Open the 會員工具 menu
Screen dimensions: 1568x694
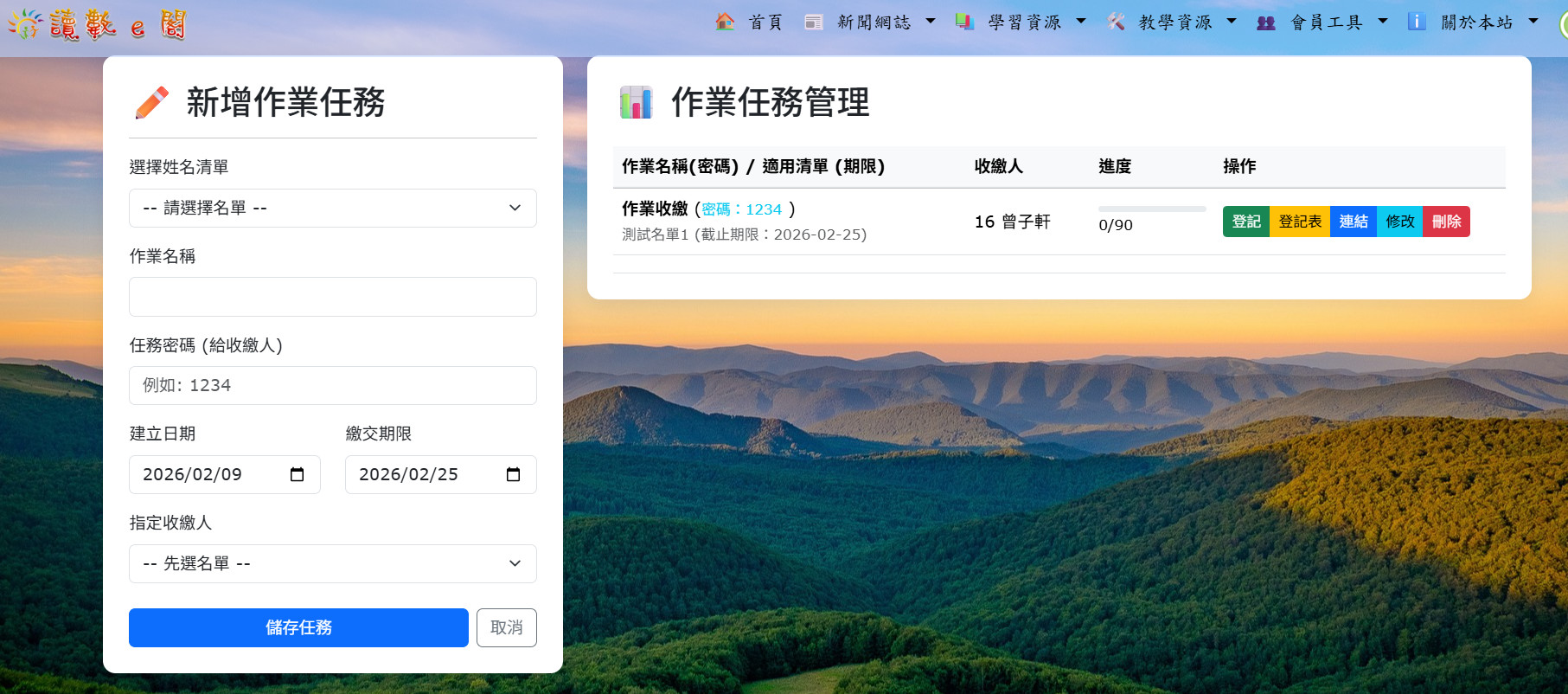click(x=1327, y=22)
